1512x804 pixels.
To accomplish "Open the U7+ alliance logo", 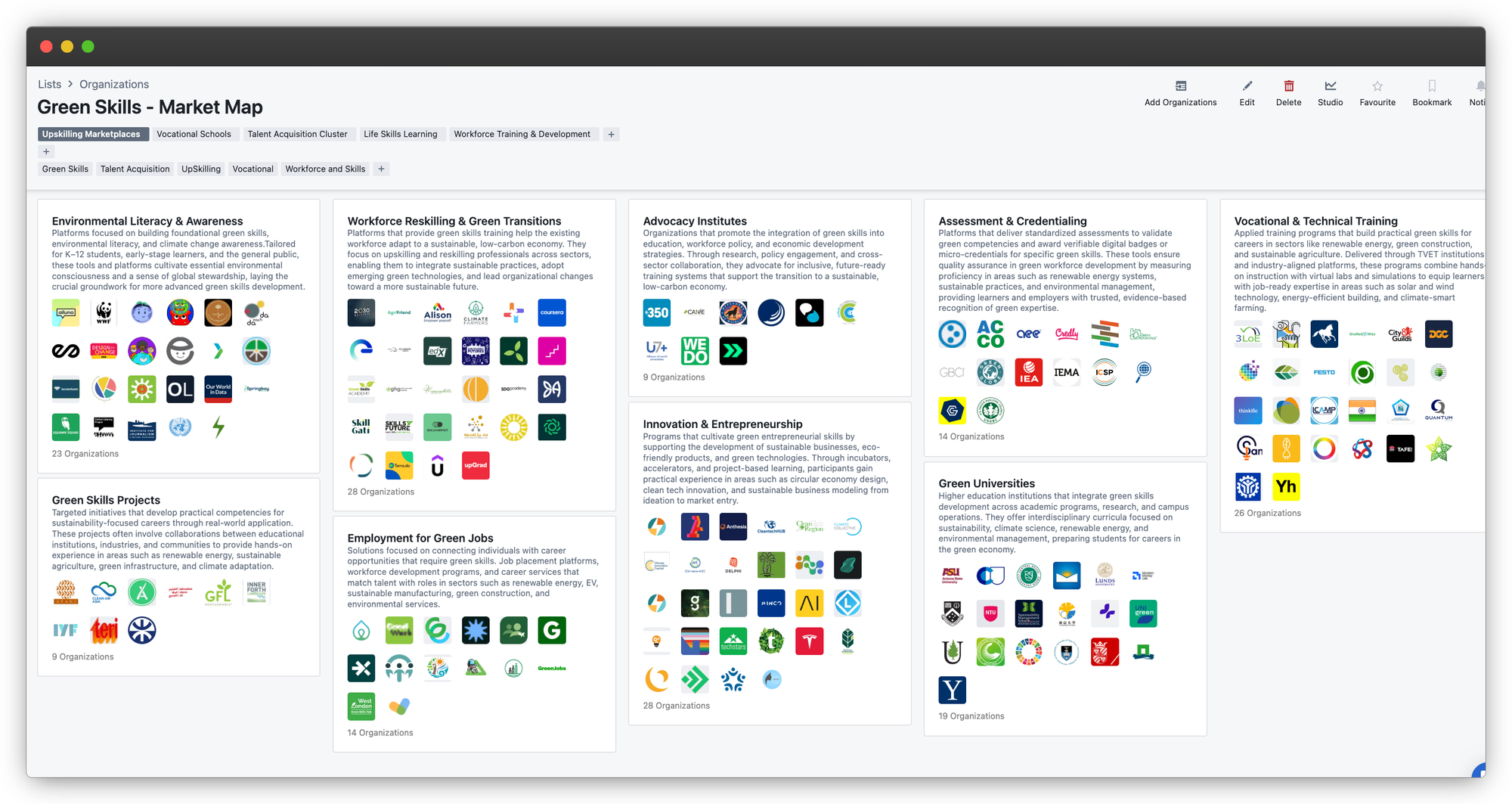I will pyautogui.click(x=657, y=351).
